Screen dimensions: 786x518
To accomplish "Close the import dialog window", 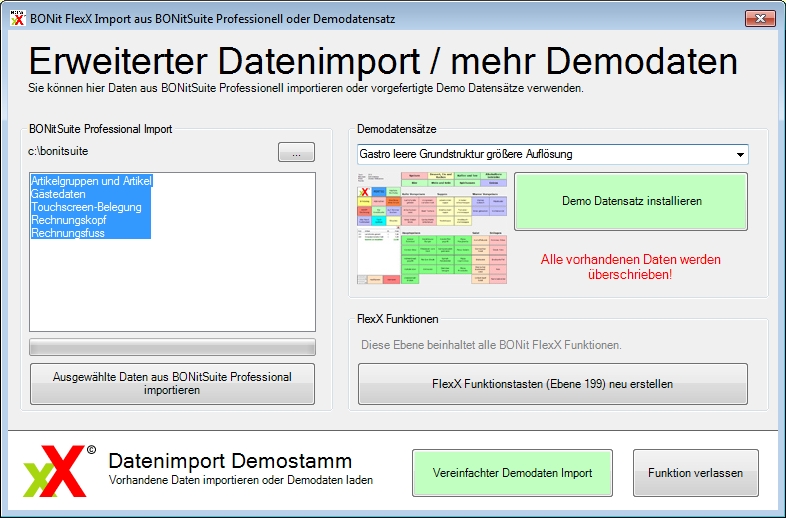I will (x=760, y=19).
